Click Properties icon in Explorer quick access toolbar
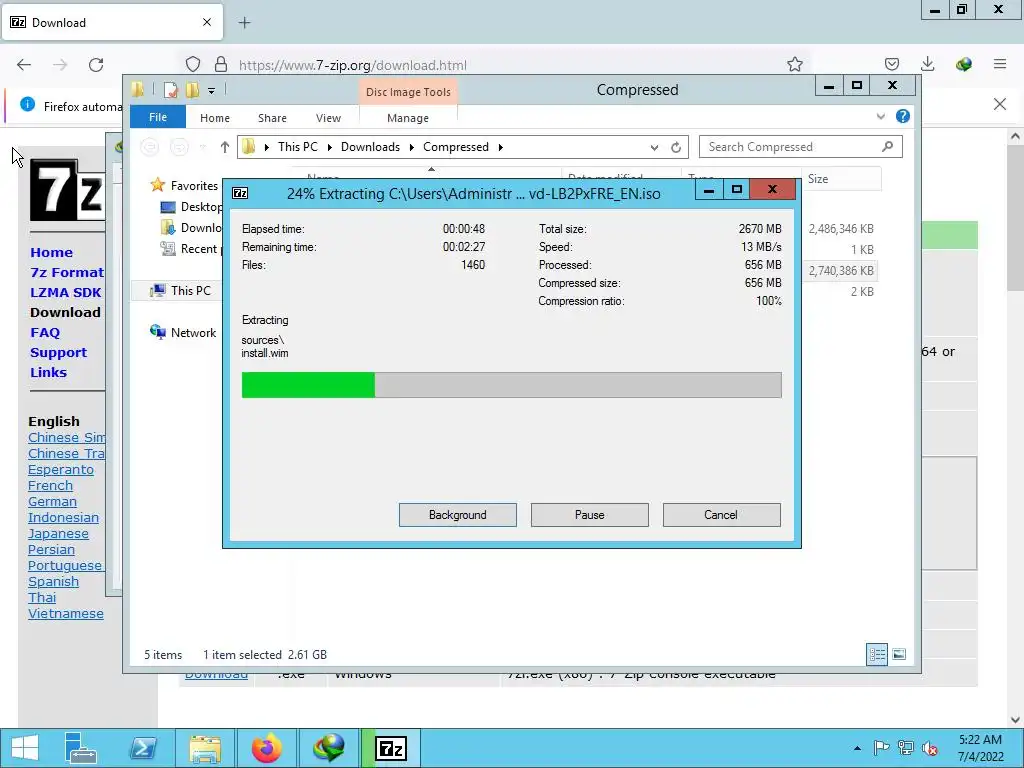This screenshot has width=1024, height=768. 170,90
